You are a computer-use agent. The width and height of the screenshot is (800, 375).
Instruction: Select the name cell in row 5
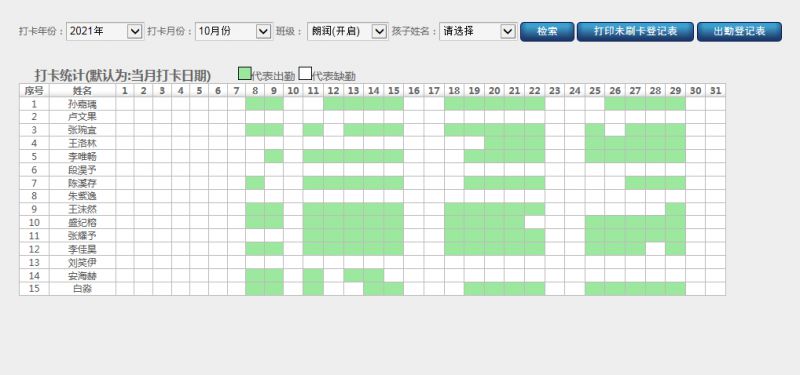coord(82,157)
